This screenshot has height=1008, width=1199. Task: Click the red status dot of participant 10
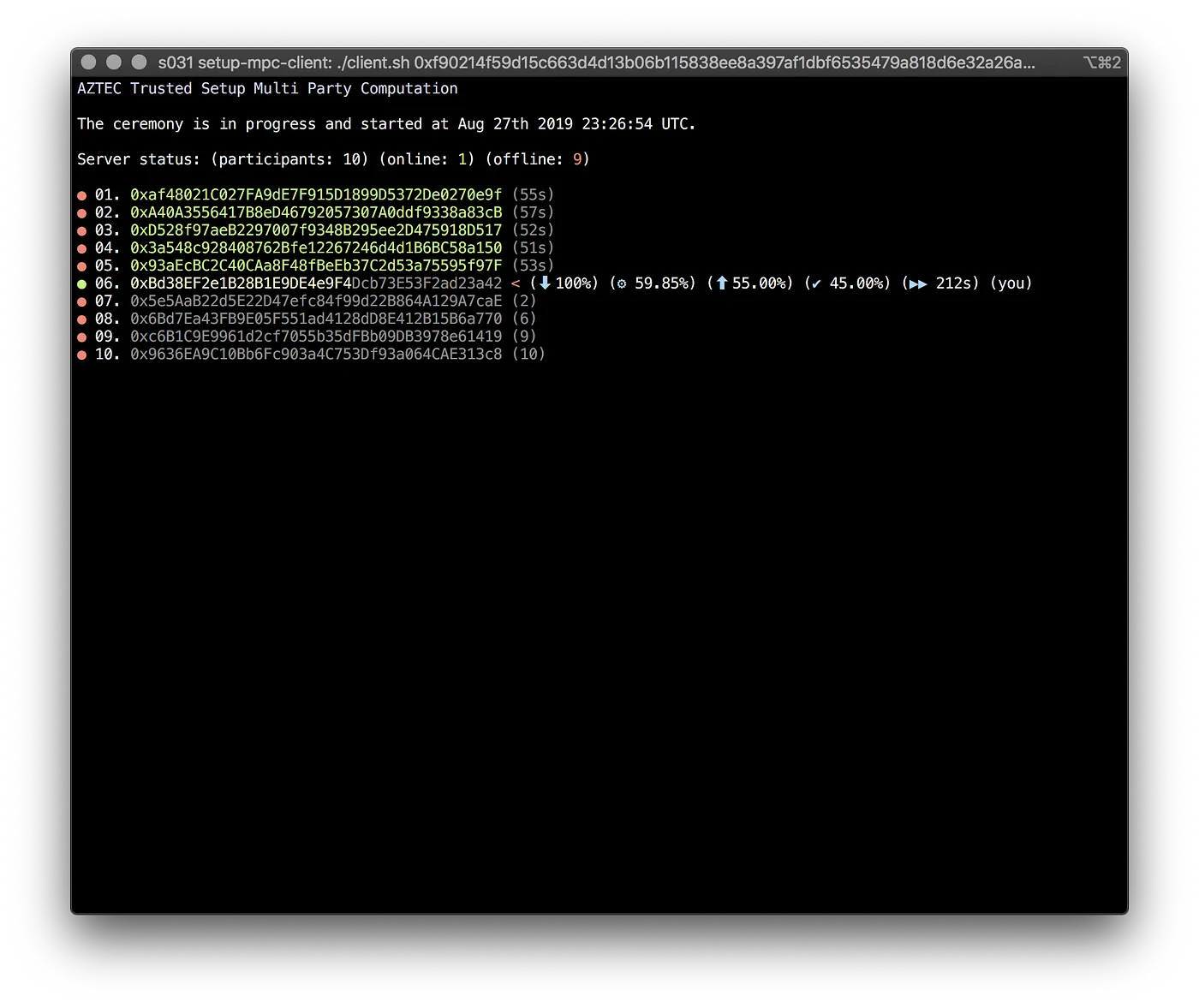pyautogui.click(x=82, y=355)
